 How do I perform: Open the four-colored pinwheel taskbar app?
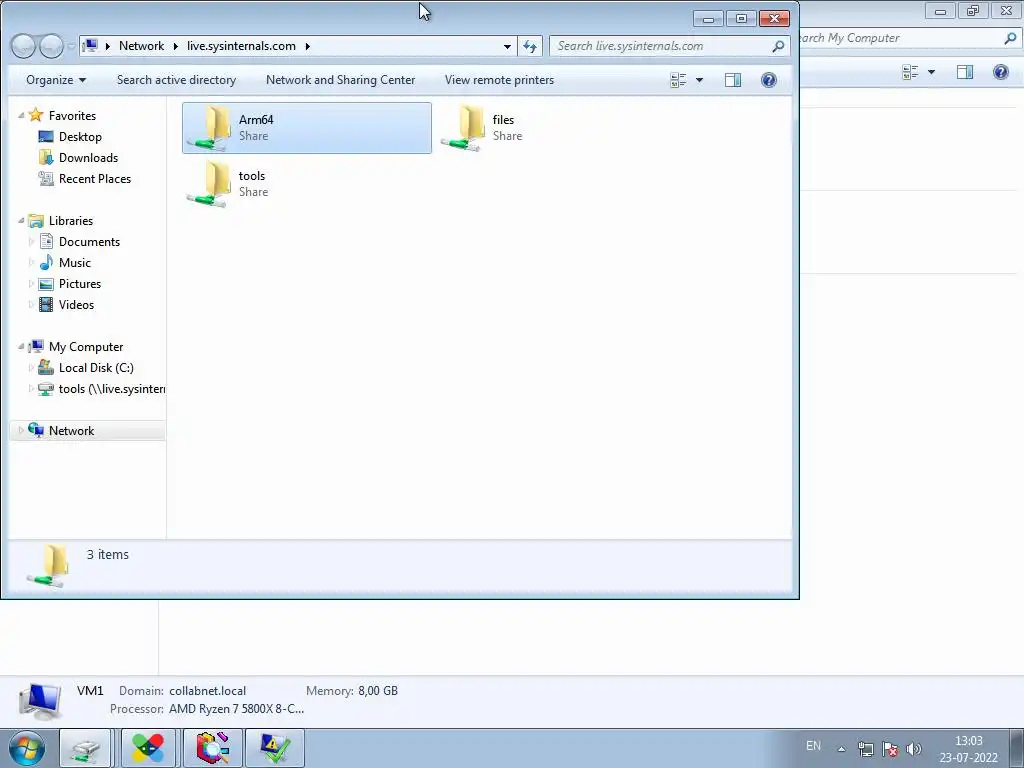(x=148, y=748)
